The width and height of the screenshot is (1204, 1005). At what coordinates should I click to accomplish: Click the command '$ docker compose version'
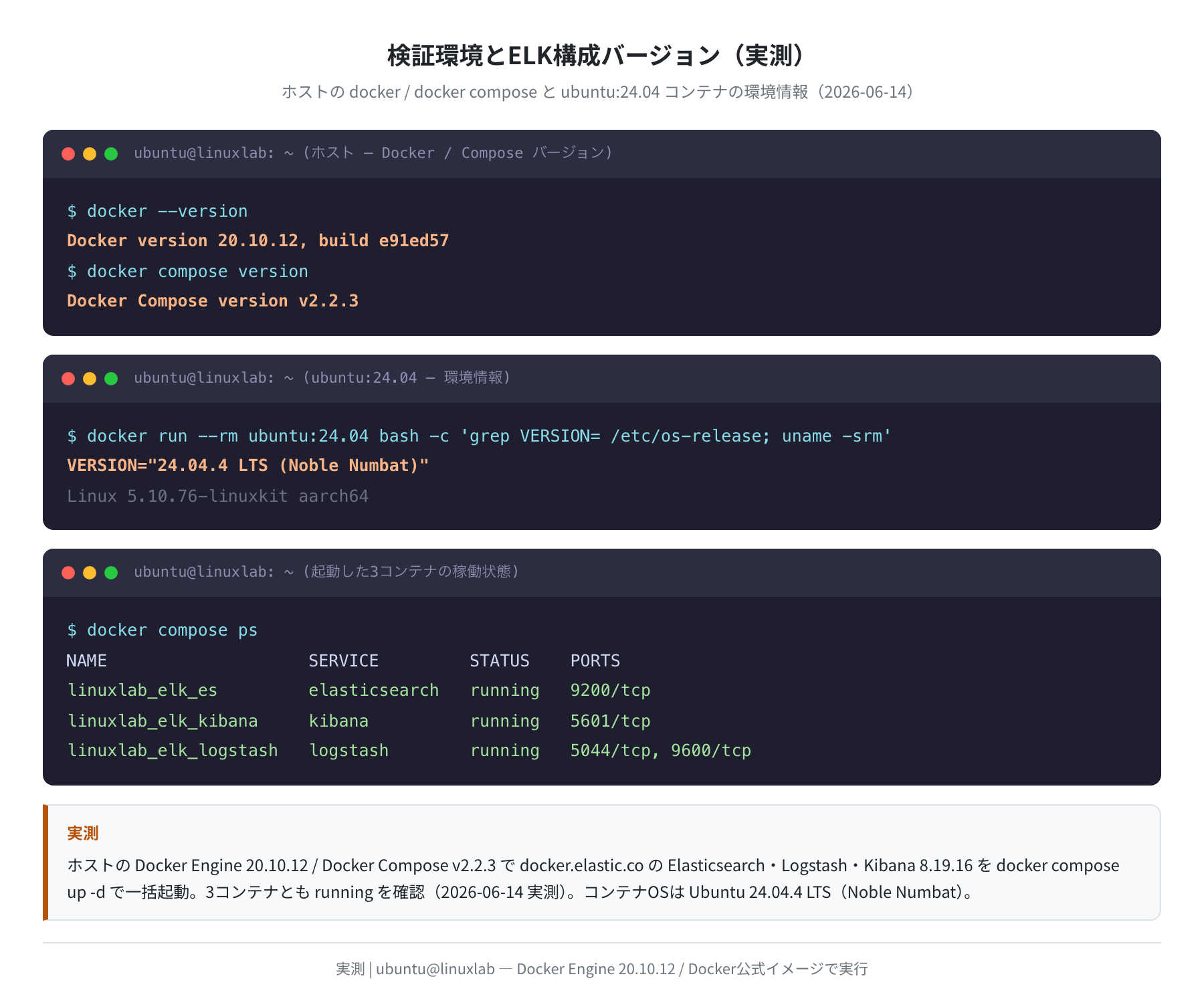187,272
